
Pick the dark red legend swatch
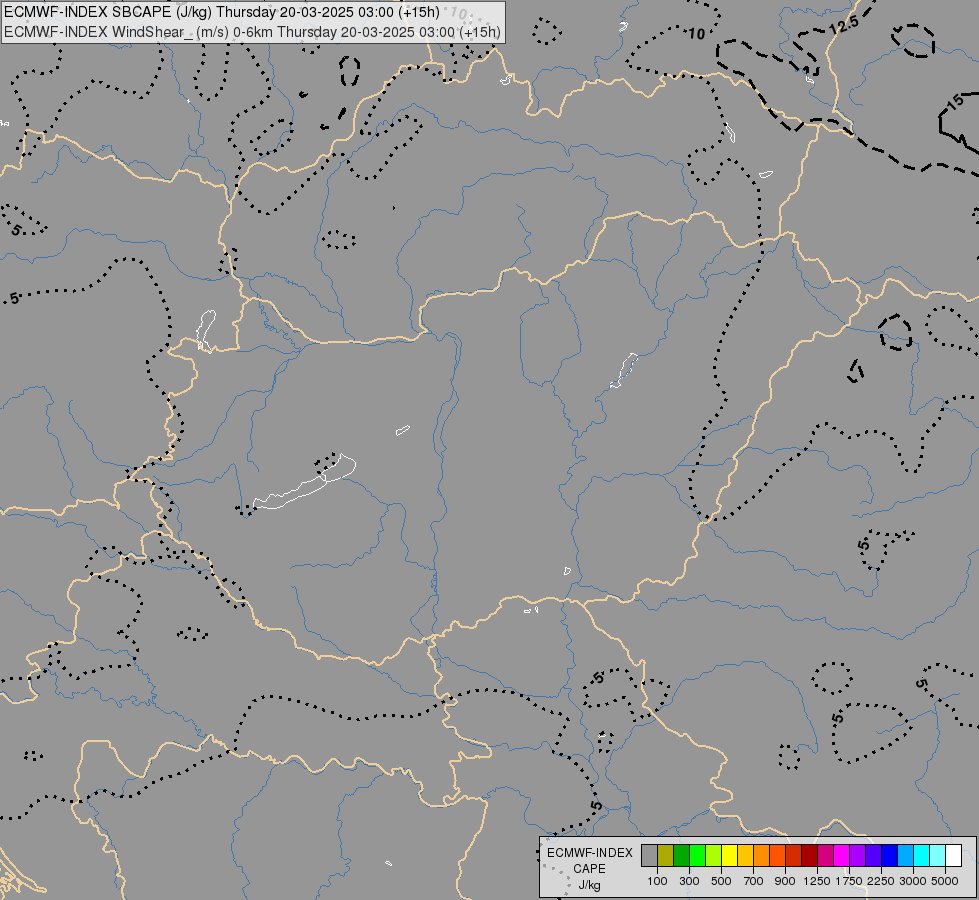[x=809, y=856]
